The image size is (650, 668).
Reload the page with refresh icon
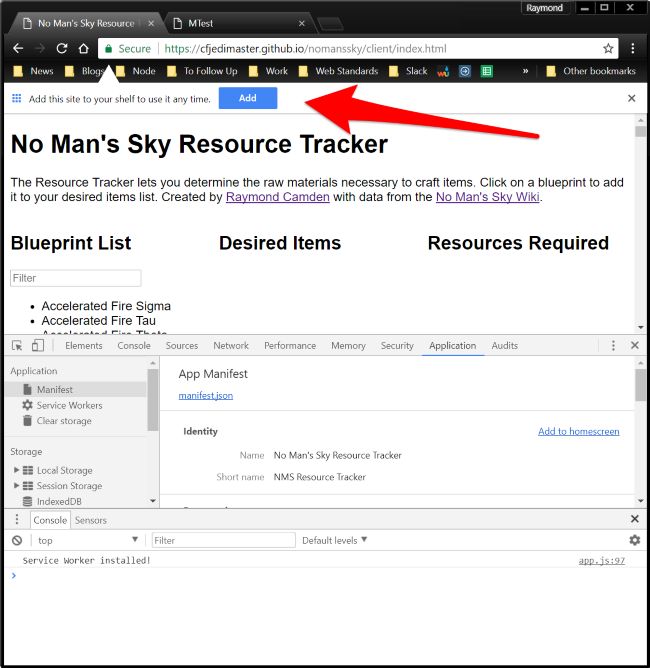point(62,49)
